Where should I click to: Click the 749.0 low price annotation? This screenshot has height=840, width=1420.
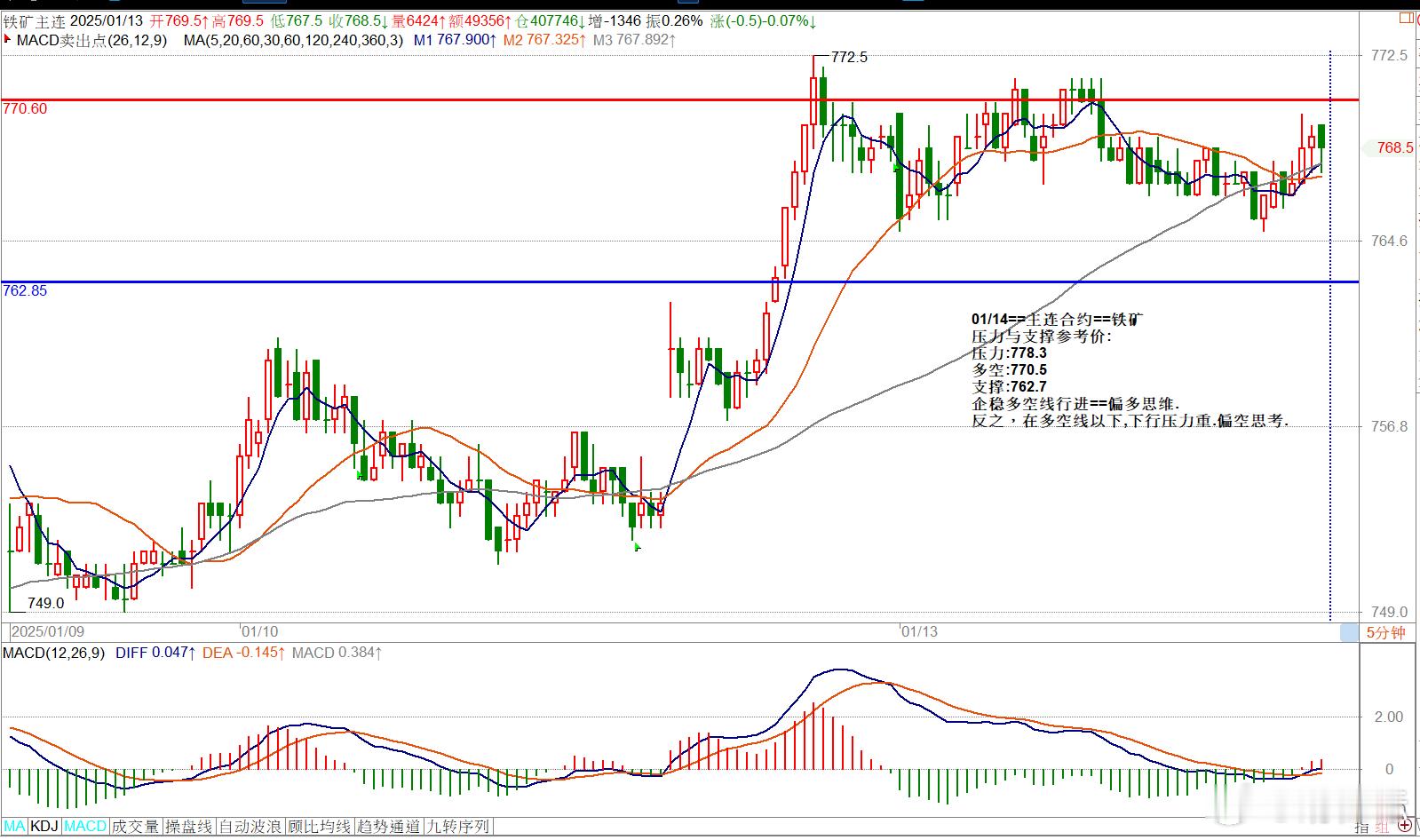[x=46, y=603]
